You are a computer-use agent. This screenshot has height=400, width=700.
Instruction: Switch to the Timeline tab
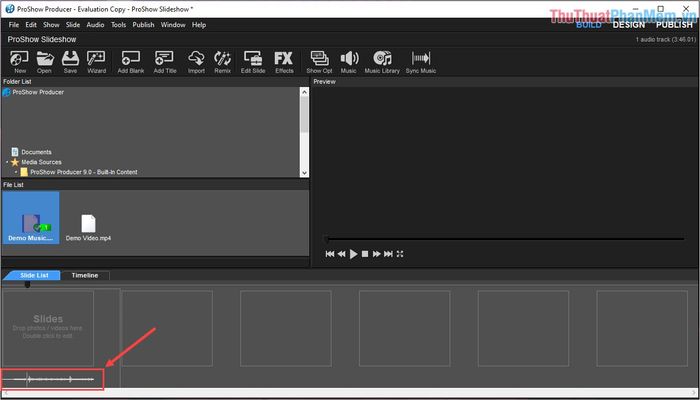85,275
